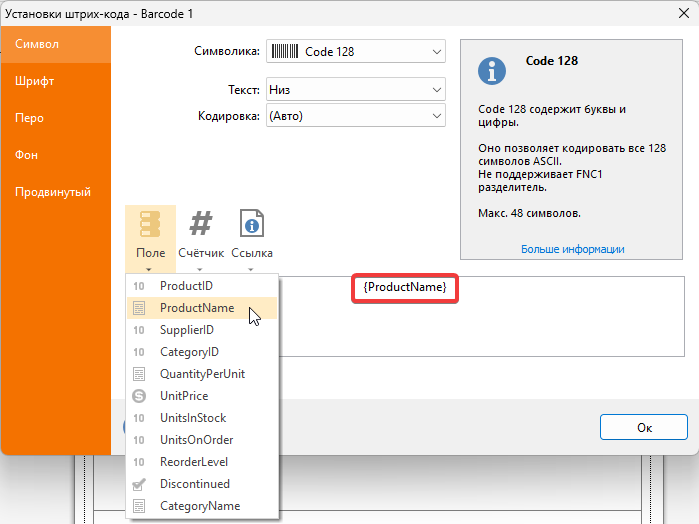Open the Фон tab
699x524 pixels.
pos(27,155)
